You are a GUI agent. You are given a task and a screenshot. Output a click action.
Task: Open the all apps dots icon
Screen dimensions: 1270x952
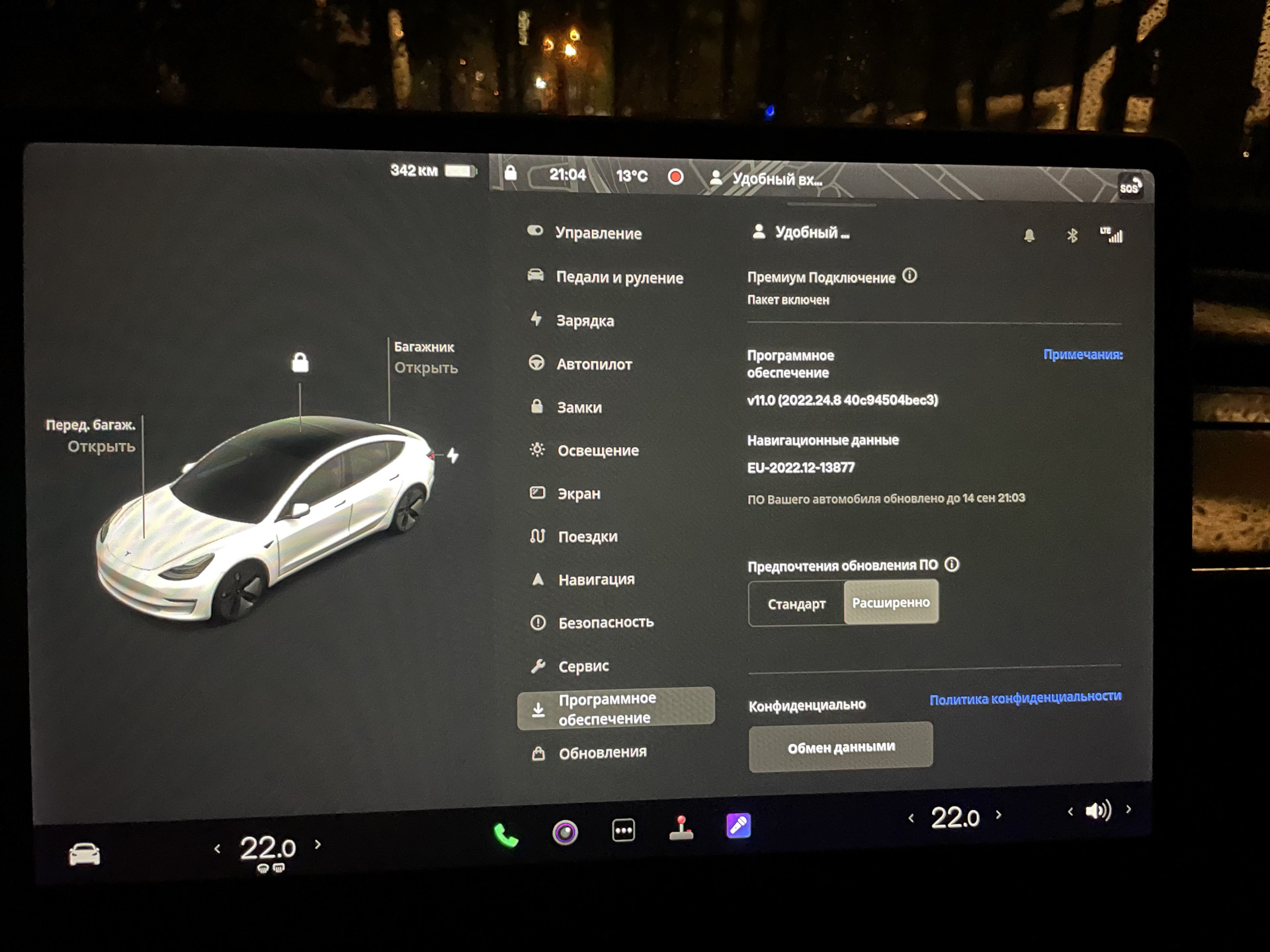(623, 830)
